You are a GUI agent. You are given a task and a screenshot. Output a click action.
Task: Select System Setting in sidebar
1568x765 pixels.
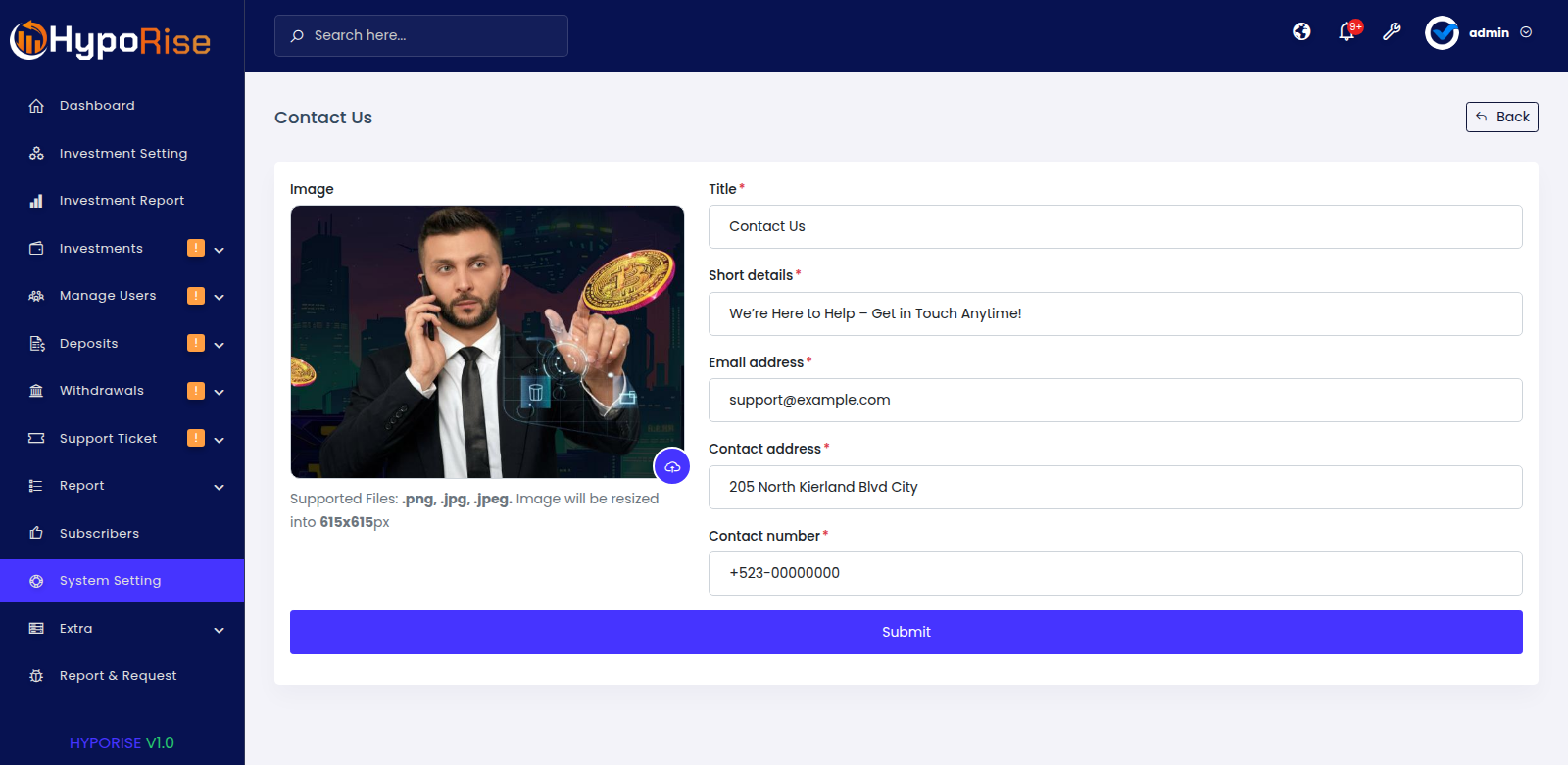(122, 581)
